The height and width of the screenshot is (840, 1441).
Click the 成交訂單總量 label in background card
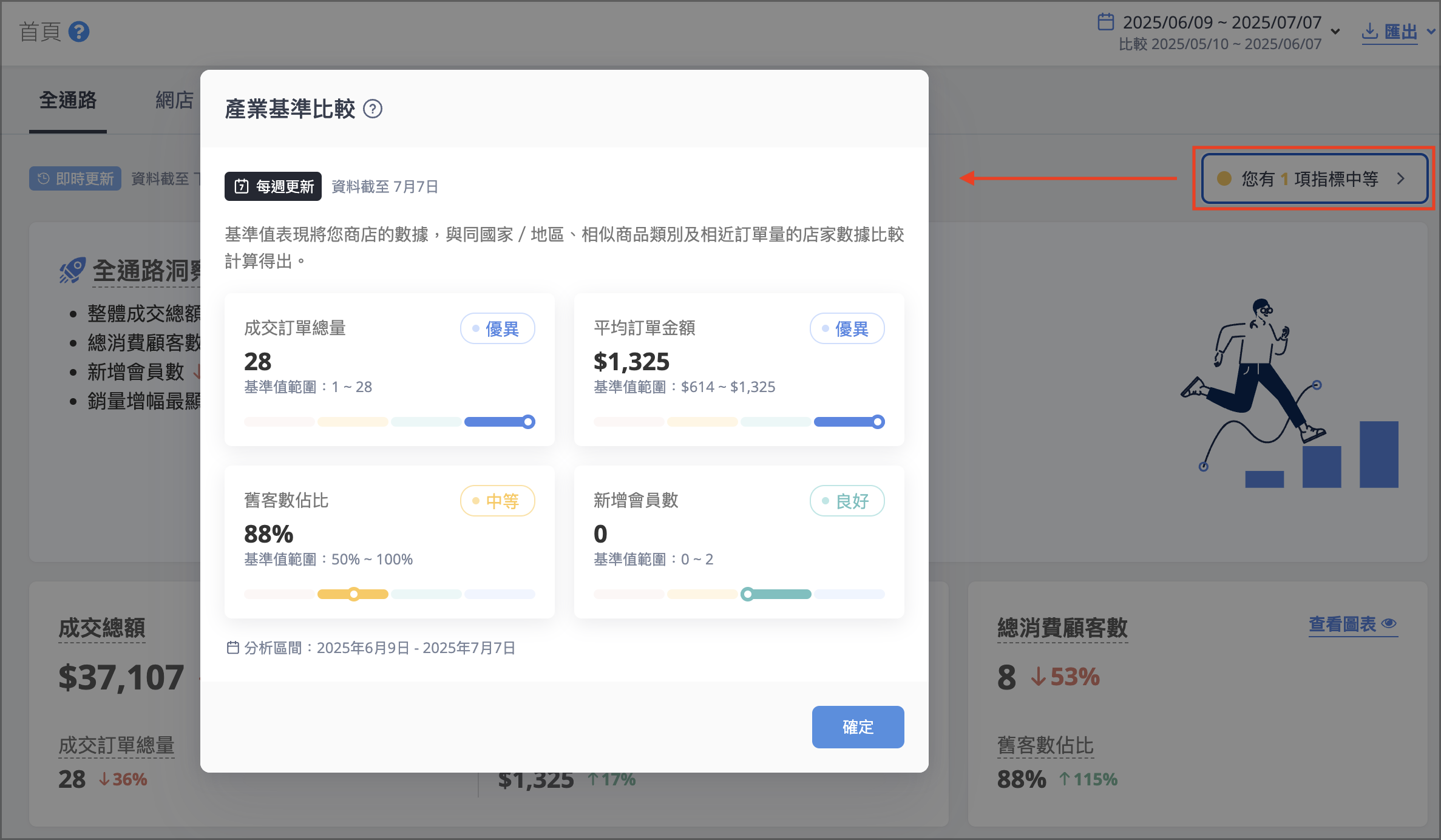(117, 745)
